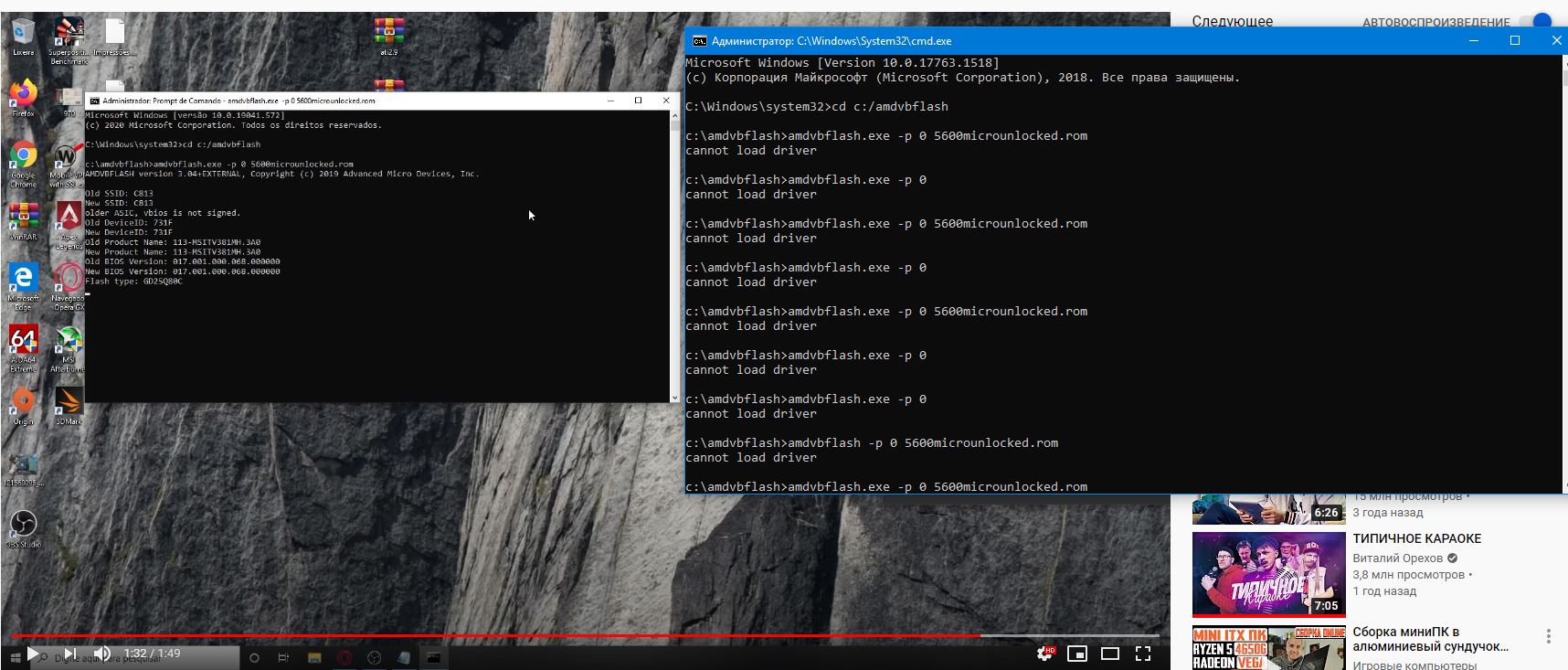Select the 3DMark desktop shortcut
The height and width of the screenshot is (670, 1568).
69,406
